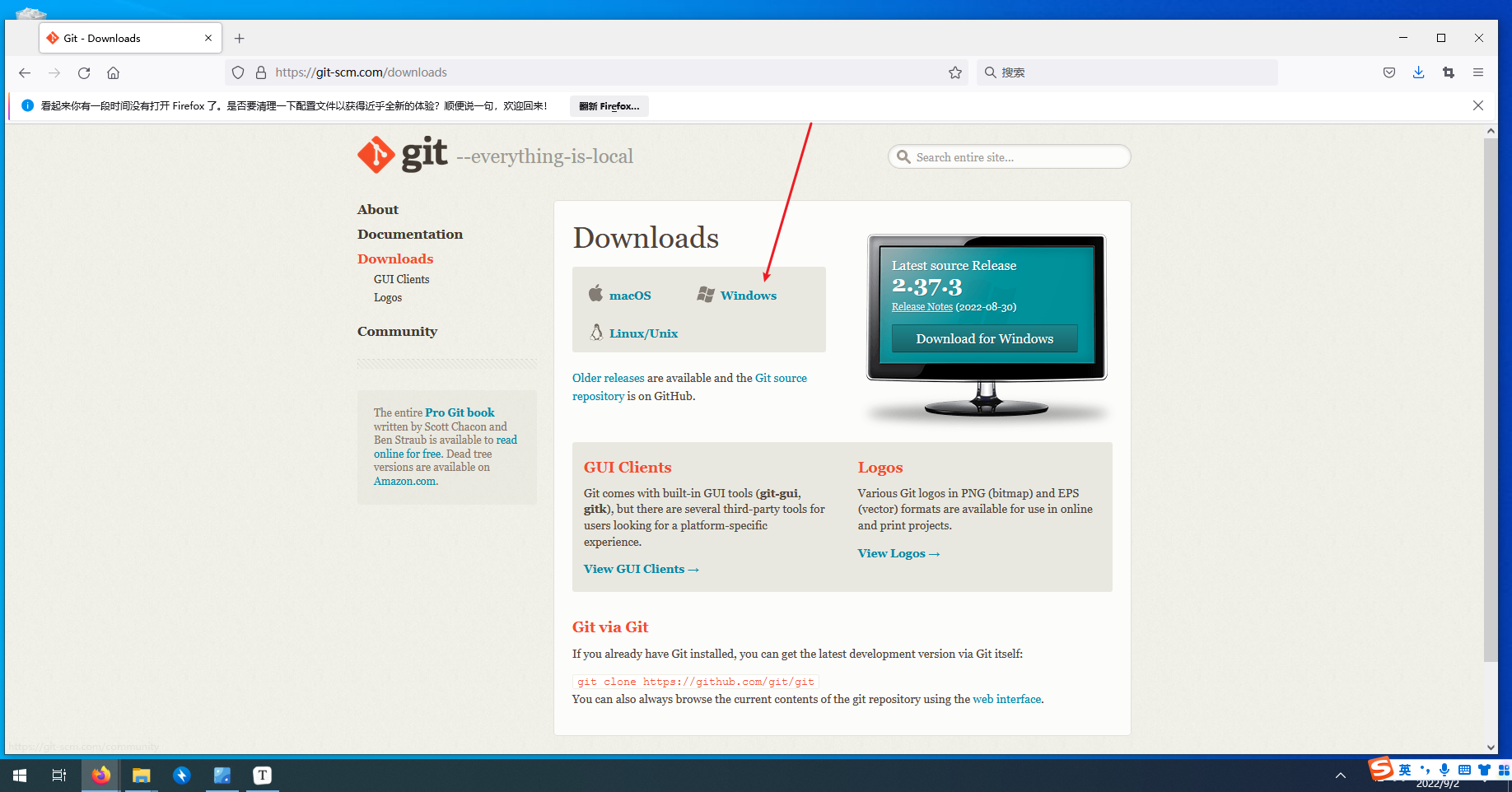Open the Firefox hamburger menu
The image size is (1512, 792).
[1478, 72]
